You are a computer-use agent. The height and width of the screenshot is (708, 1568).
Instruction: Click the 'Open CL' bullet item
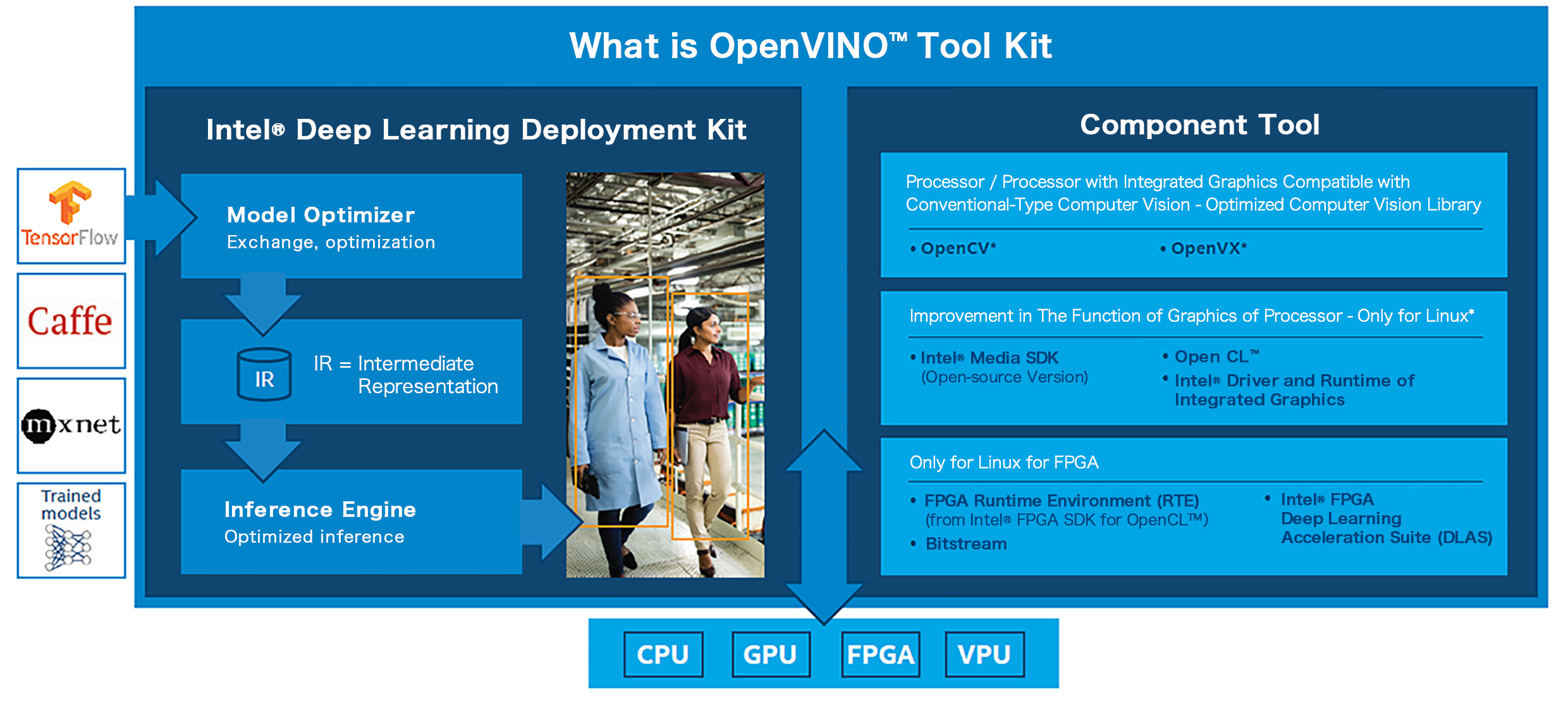point(1211,357)
